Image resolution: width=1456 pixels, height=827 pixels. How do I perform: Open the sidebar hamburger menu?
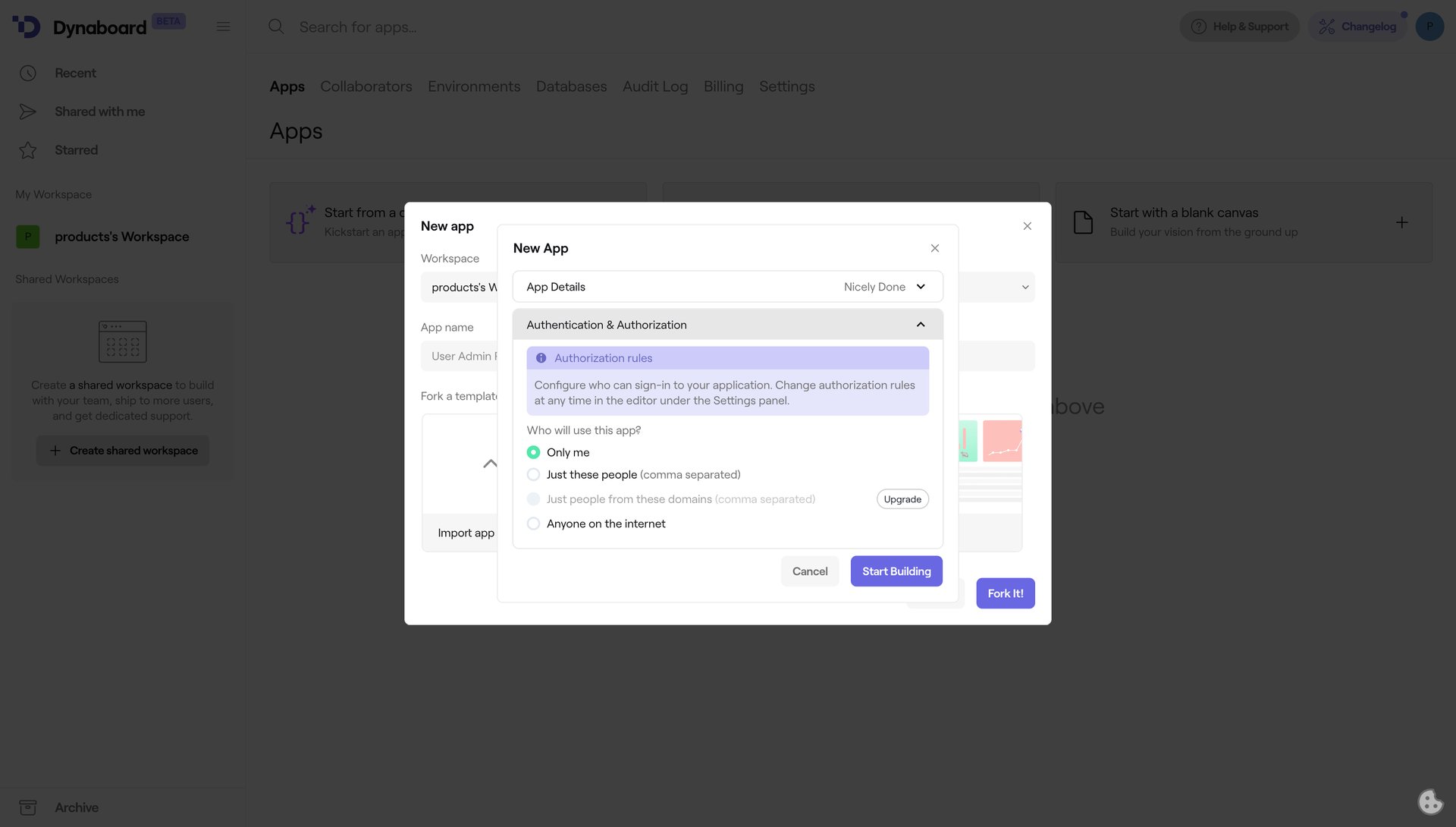point(223,26)
